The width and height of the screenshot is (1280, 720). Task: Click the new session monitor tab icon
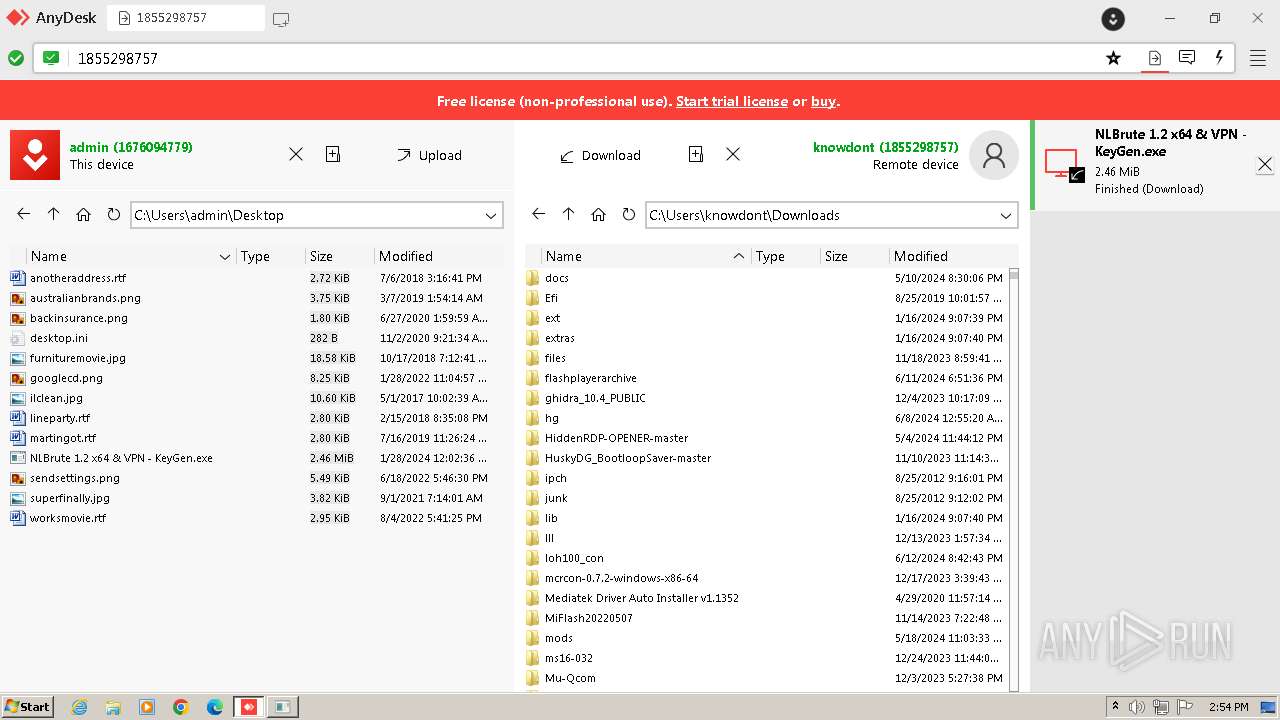(x=281, y=18)
